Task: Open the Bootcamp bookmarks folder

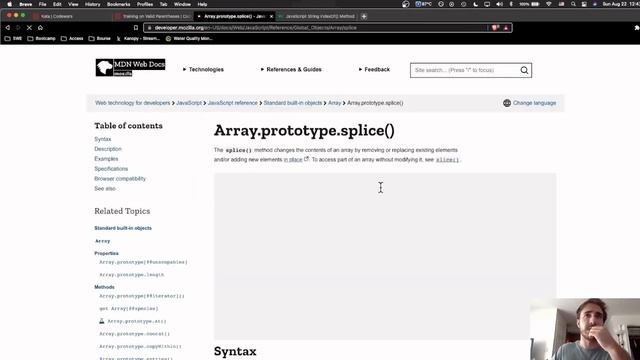Action: [41, 38]
